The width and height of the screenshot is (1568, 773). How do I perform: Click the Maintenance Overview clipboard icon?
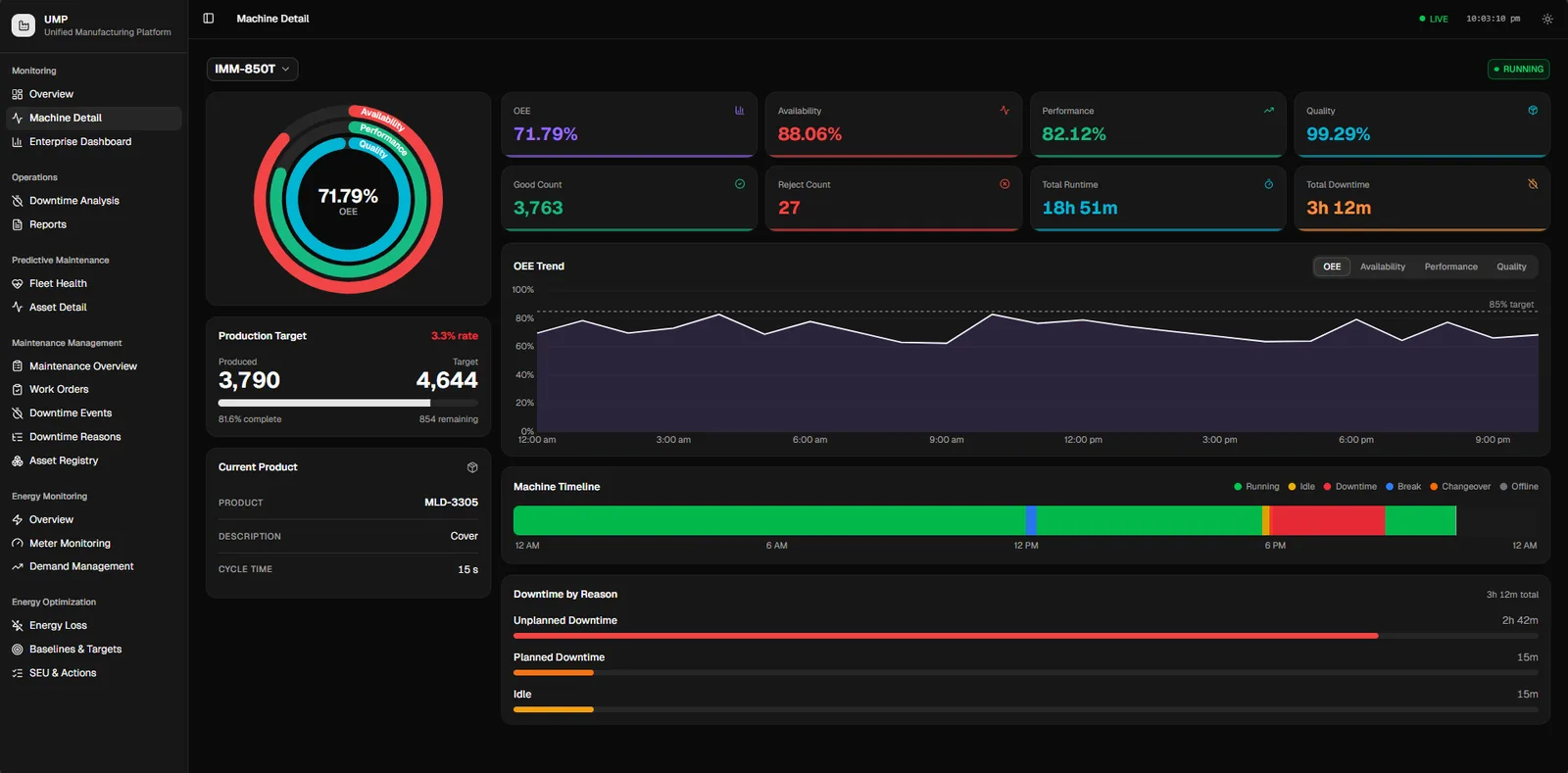pos(17,366)
